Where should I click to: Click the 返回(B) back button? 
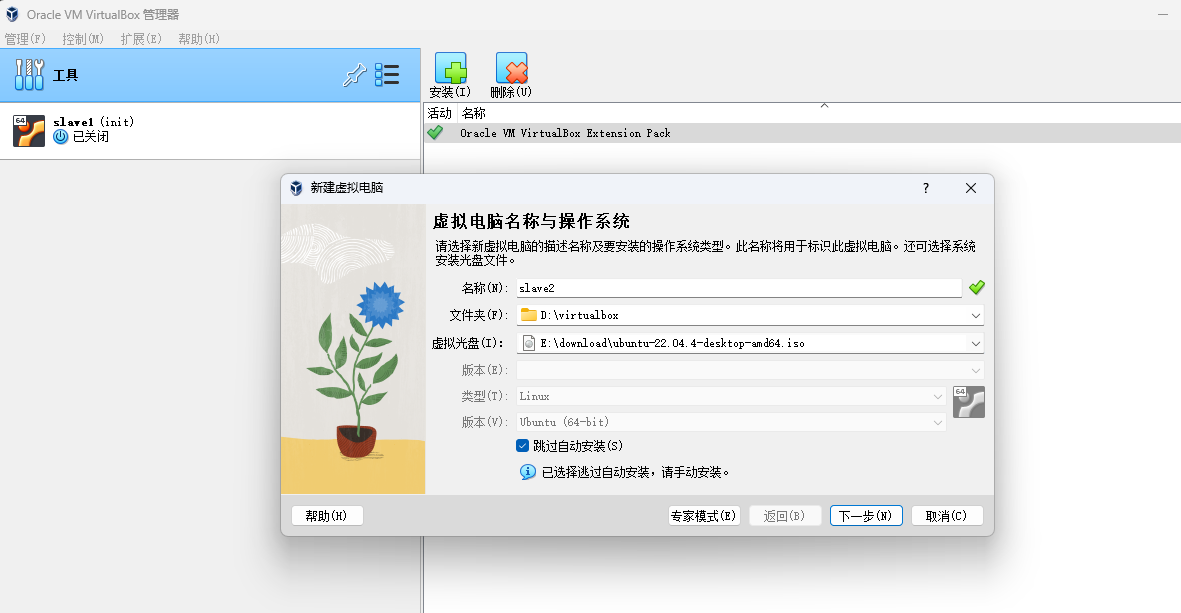click(x=785, y=516)
